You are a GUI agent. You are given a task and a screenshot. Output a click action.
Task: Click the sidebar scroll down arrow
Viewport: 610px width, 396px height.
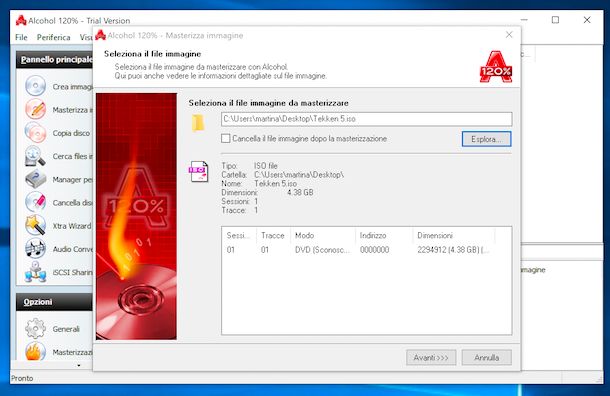click(79, 366)
